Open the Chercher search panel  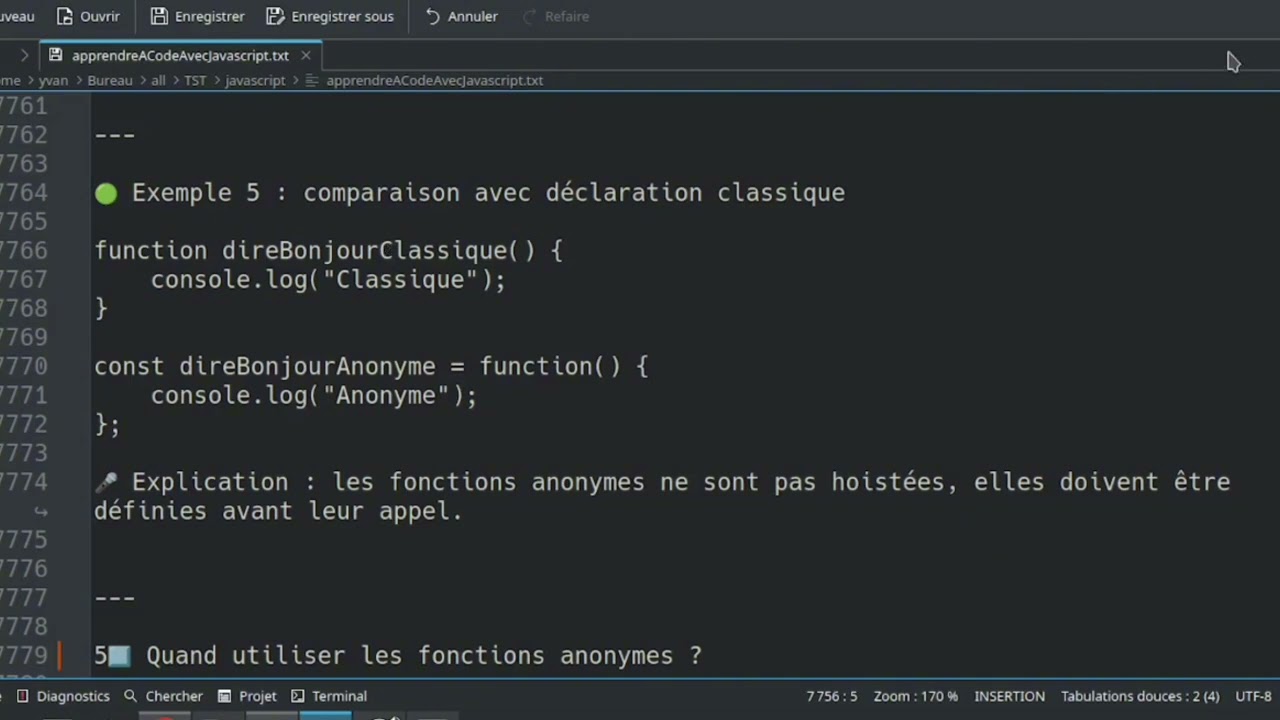pyautogui.click(x=163, y=696)
